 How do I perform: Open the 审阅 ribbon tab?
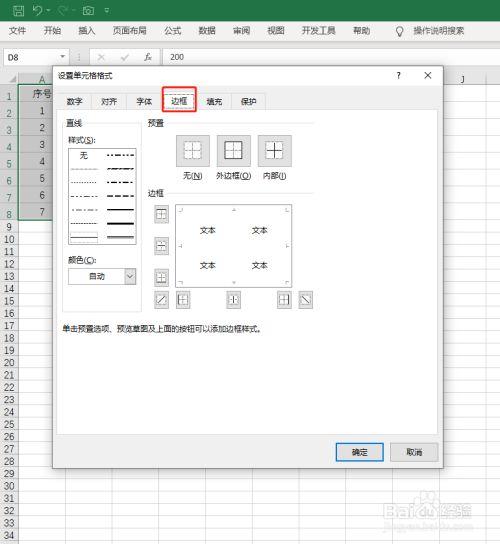click(x=241, y=31)
